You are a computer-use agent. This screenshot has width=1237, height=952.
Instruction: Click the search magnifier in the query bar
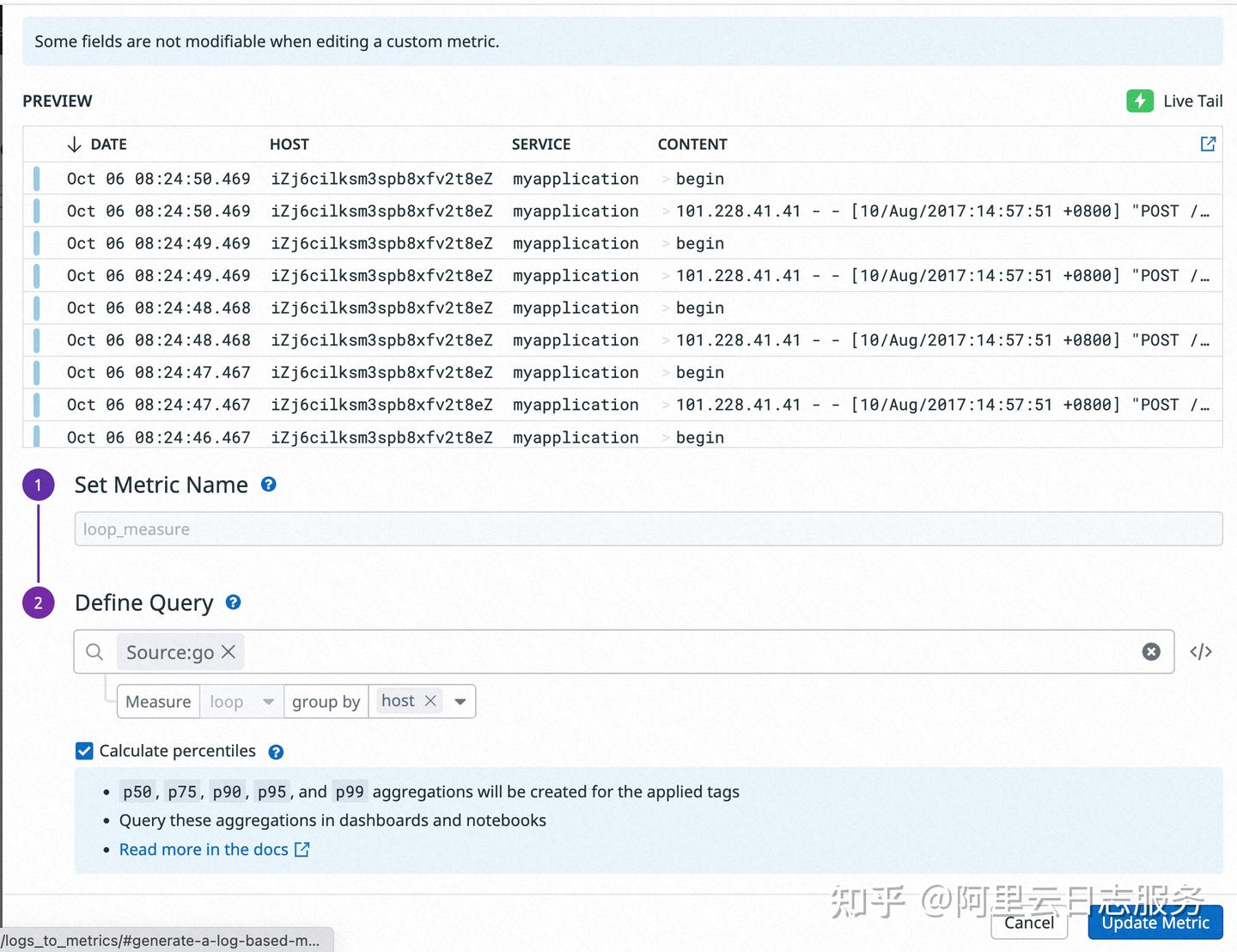[x=94, y=651]
